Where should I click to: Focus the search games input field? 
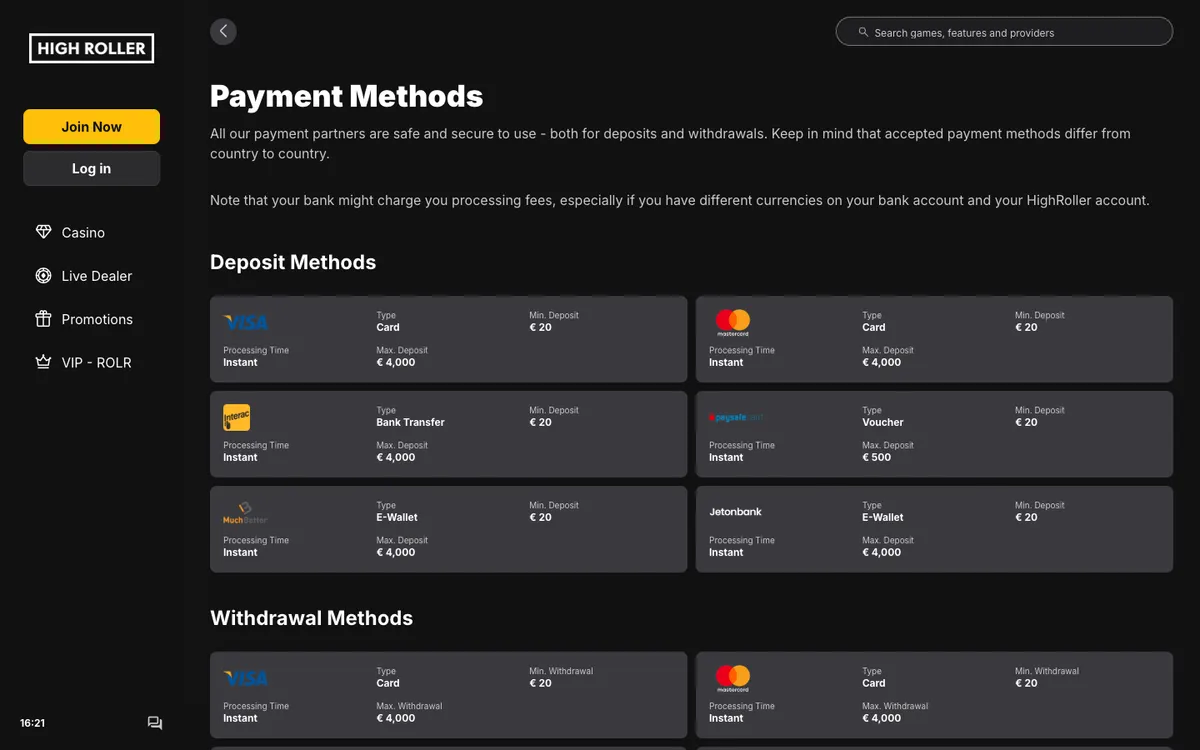pos(1004,32)
